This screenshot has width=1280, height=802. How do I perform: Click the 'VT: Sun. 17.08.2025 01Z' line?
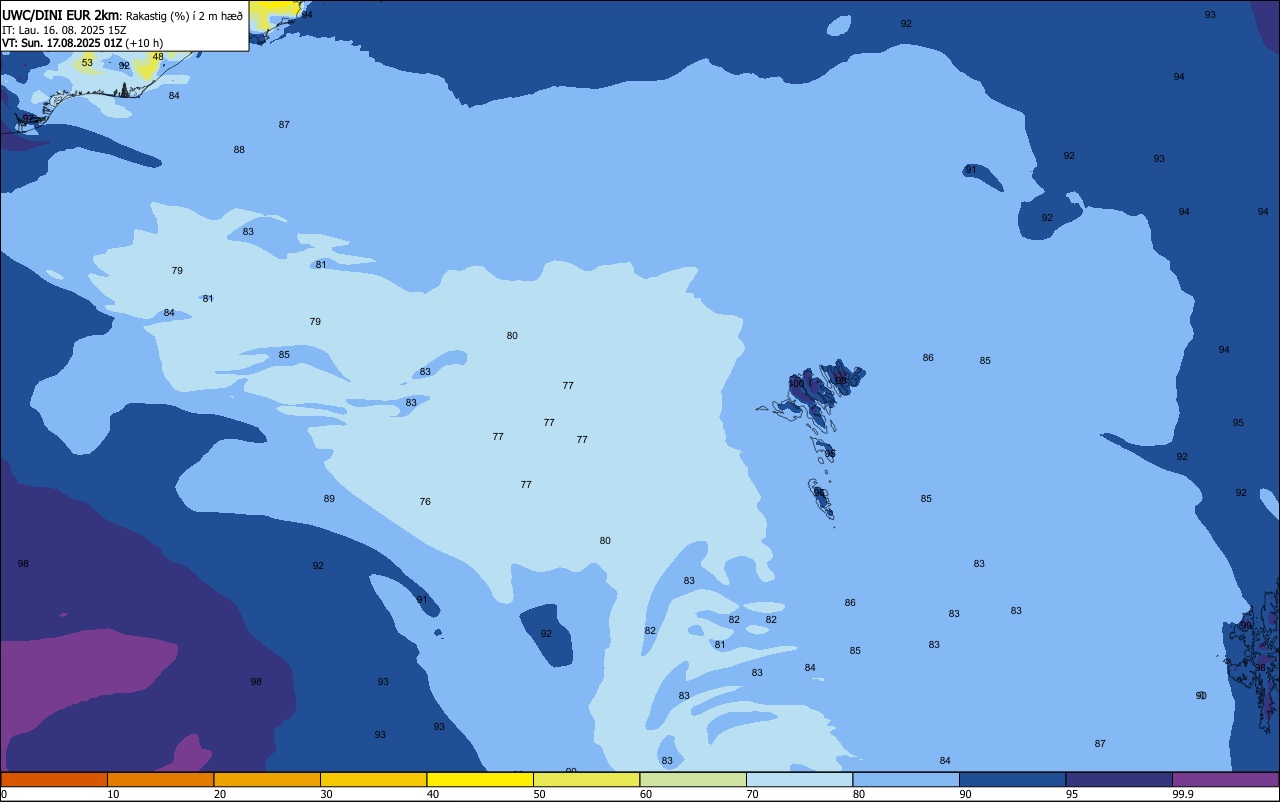(x=62, y=43)
